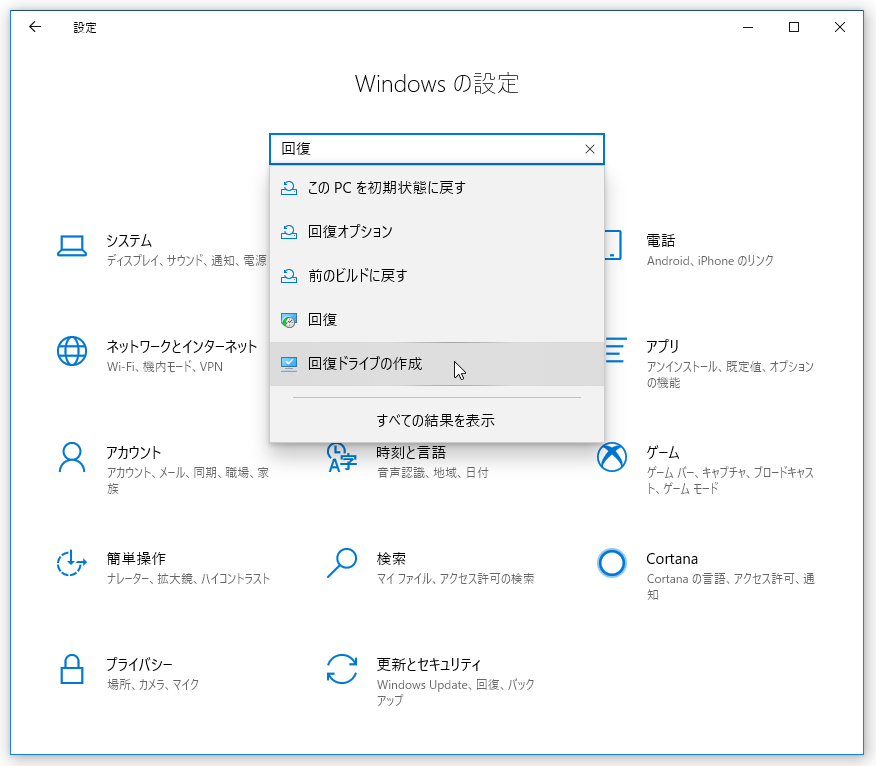Click ゲーム バー、キャプチャ description text
The height and width of the screenshot is (766, 876).
click(x=730, y=480)
